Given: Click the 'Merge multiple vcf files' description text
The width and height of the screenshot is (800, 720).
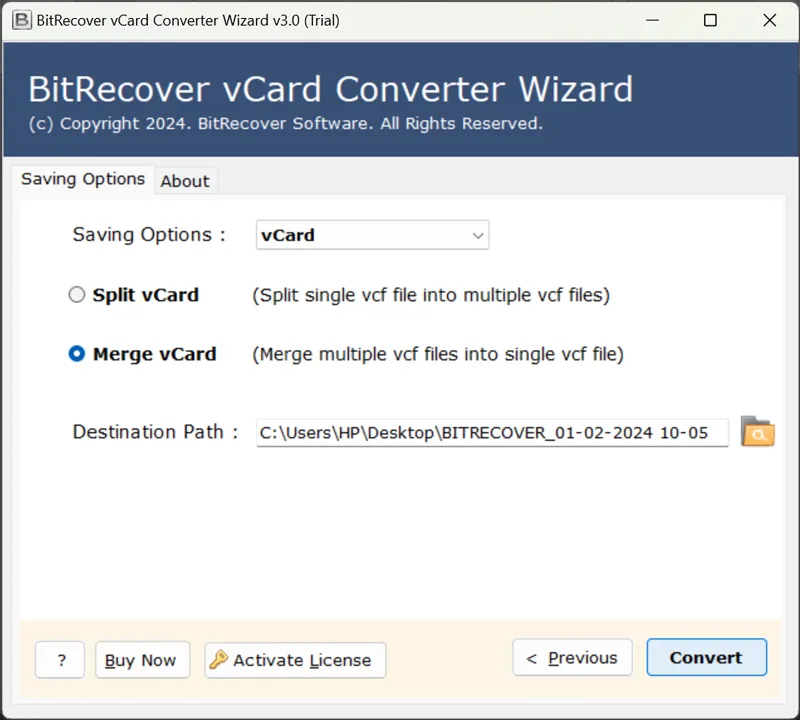Looking at the screenshot, I should 438,354.
